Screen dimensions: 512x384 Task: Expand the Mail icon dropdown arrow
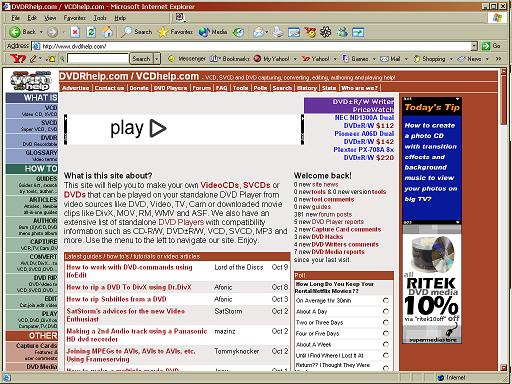[267, 32]
